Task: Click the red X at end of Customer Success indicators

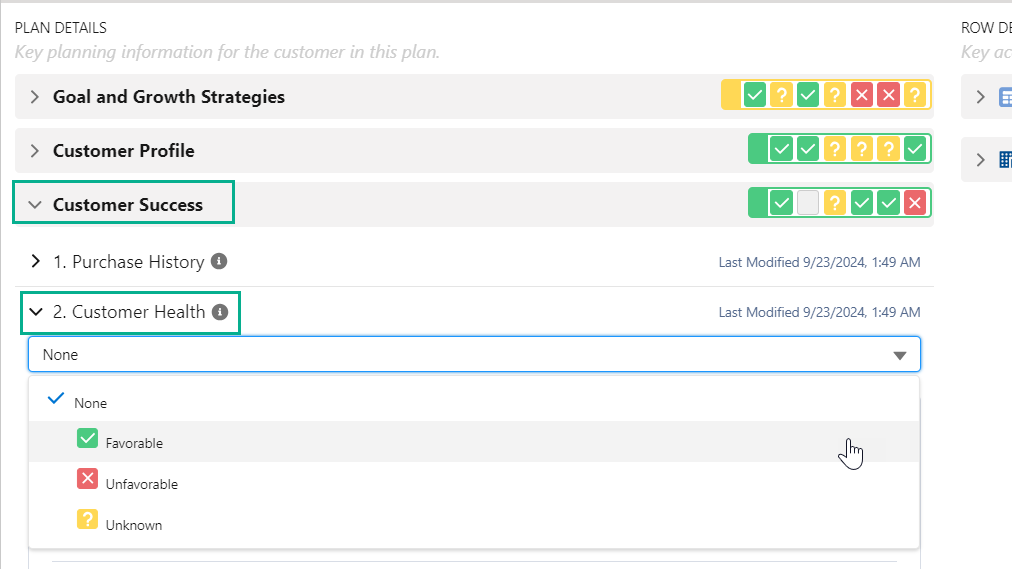Action: [x=914, y=203]
